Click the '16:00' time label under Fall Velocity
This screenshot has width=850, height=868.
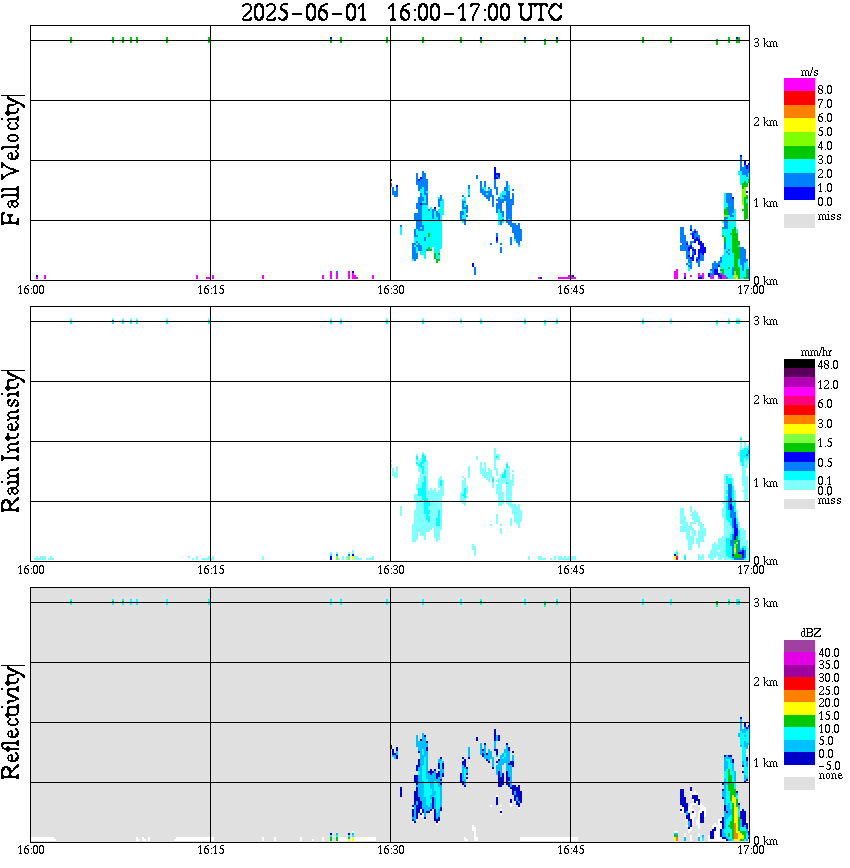pyautogui.click(x=31, y=290)
